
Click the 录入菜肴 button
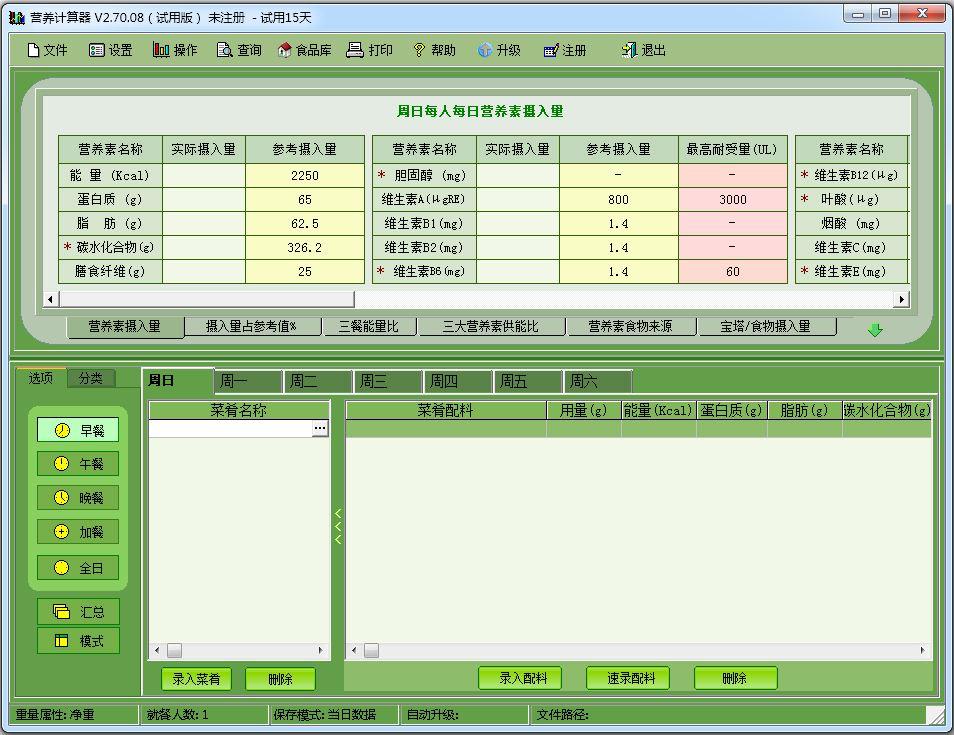(196, 679)
